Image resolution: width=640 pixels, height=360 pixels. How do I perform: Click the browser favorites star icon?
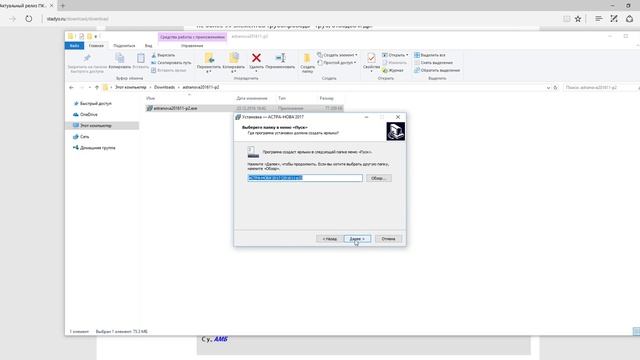point(578,19)
